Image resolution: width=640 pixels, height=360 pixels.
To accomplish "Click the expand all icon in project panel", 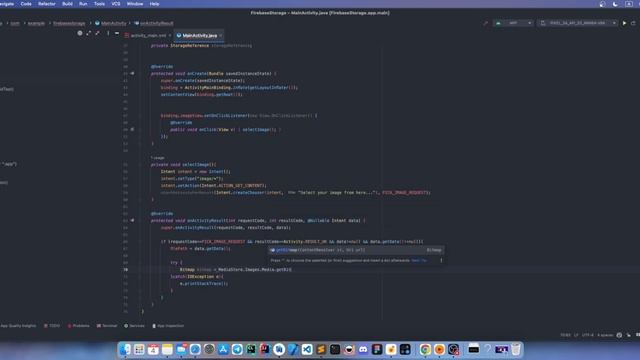I will [x=89, y=33].
